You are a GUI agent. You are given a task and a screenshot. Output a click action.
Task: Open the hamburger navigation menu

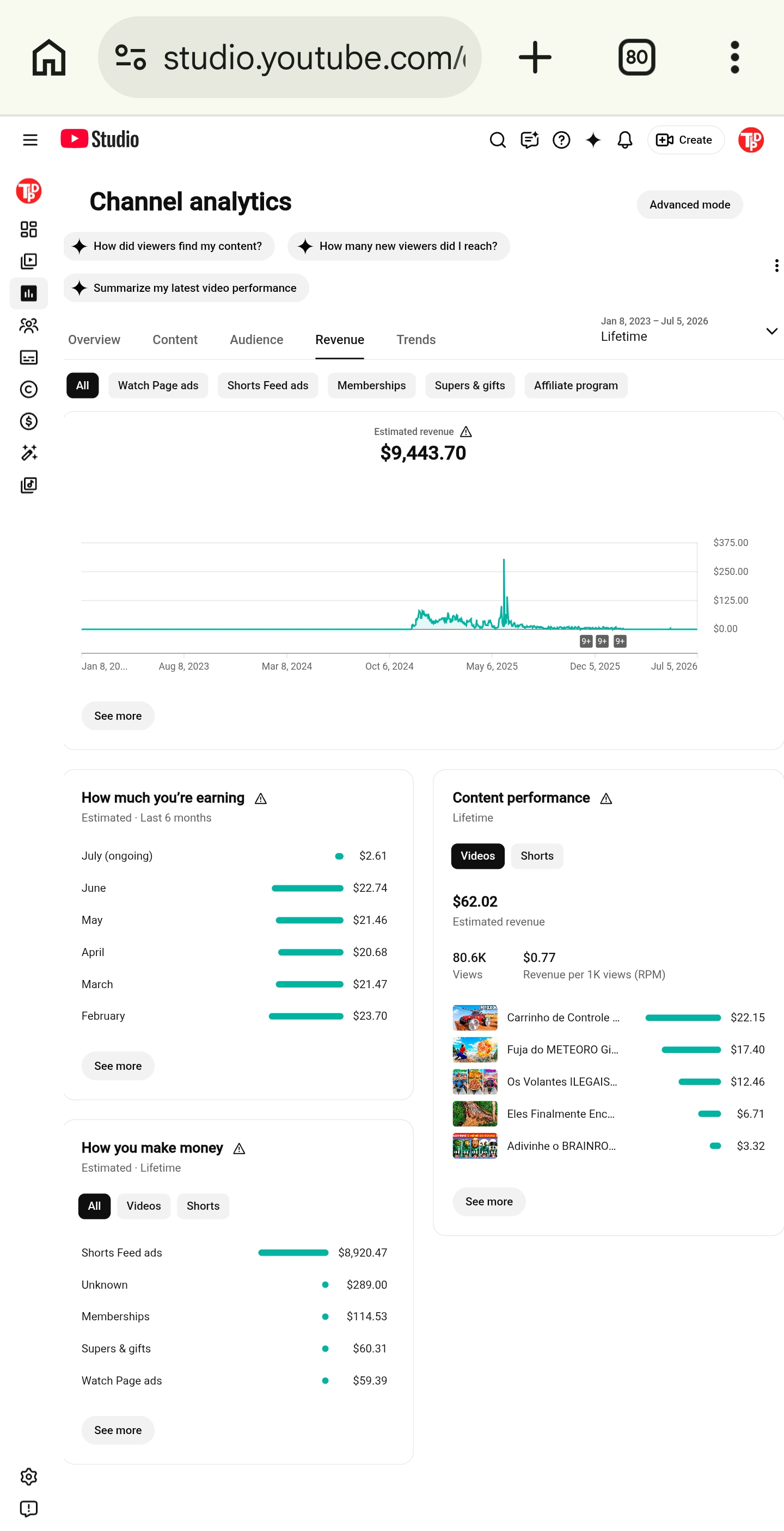coord(30,140)
